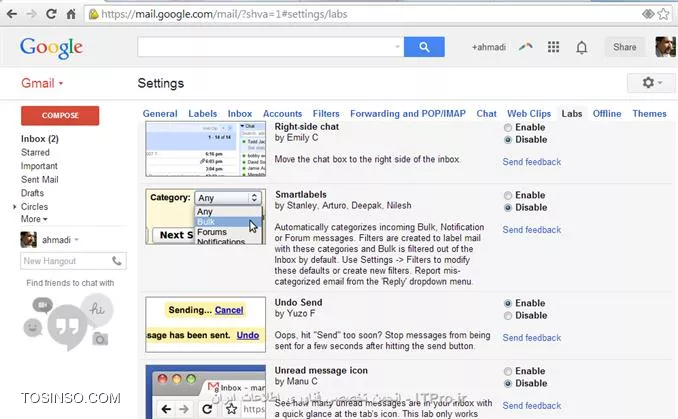This screenshot has width=678, height=419.
Task: Click the account profile photo at top right
Action: [665, 47]
